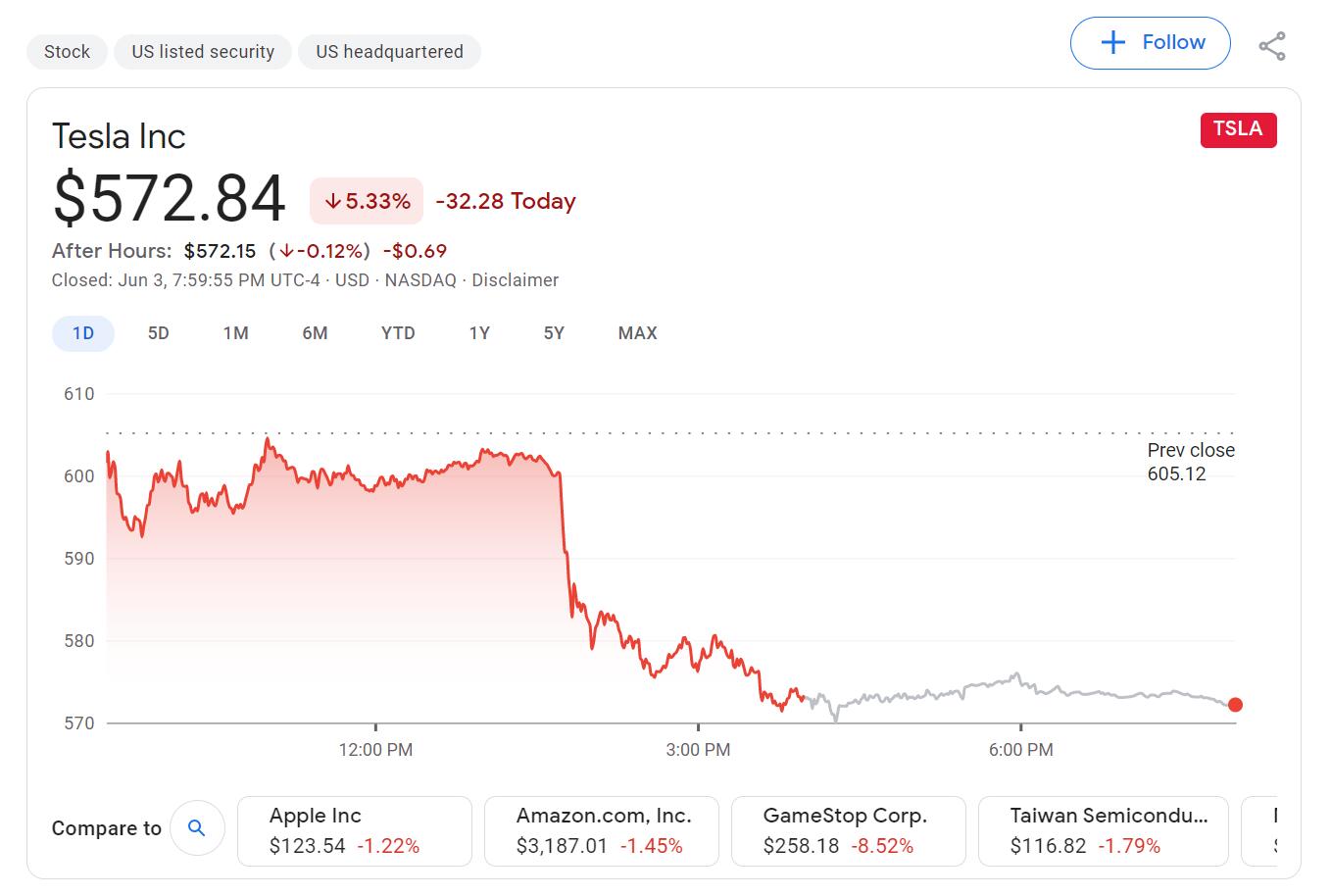Compare to GameStop Corp. card

(848, 830)
